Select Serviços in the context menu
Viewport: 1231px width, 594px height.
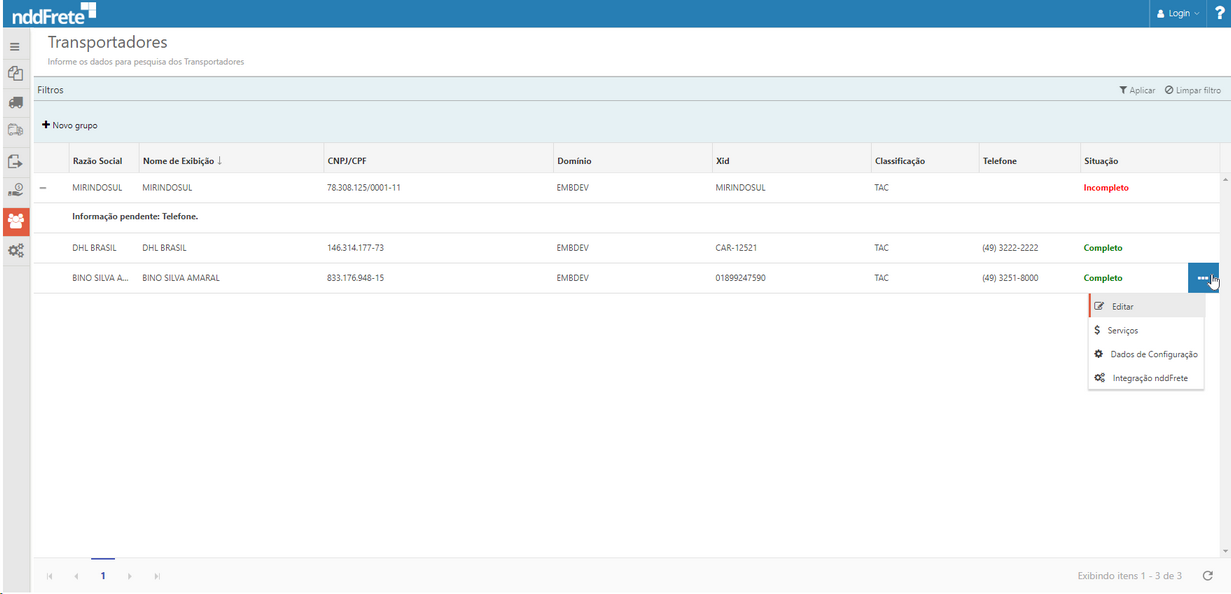point(1122,330)
